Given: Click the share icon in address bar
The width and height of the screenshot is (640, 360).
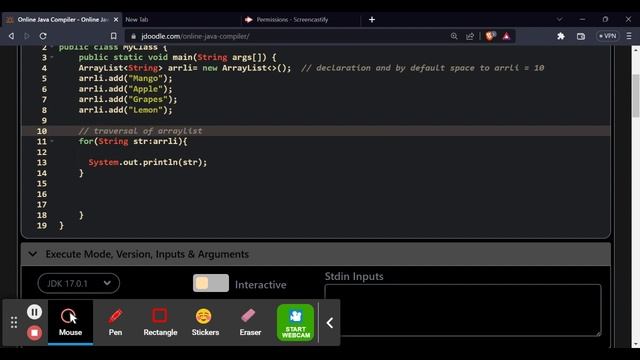Looking at the screenshot, I should point(470,36).
